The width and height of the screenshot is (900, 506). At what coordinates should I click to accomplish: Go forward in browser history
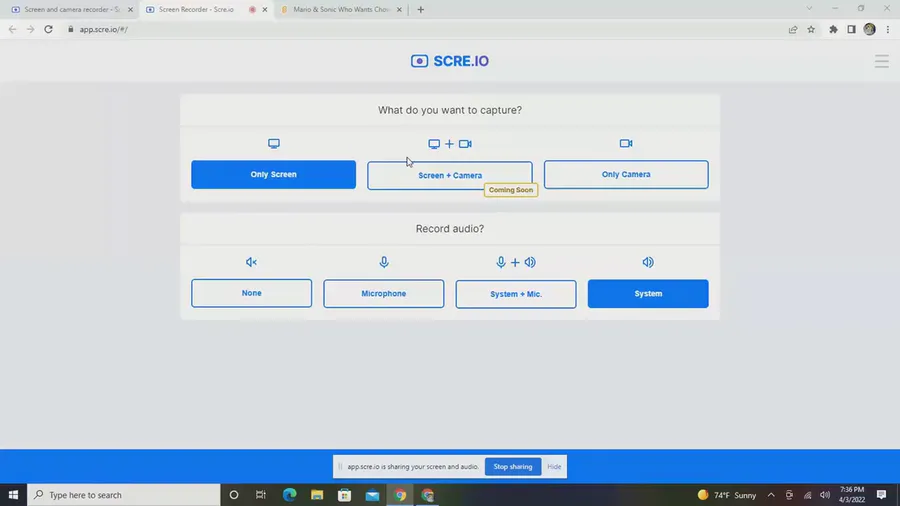(30, 29)
